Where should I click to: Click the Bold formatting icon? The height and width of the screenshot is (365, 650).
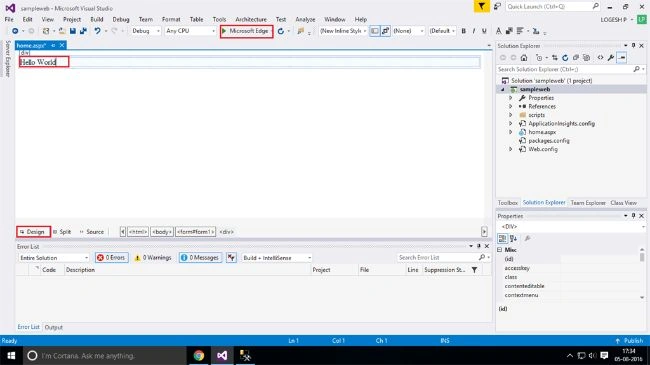click(463, 31)
